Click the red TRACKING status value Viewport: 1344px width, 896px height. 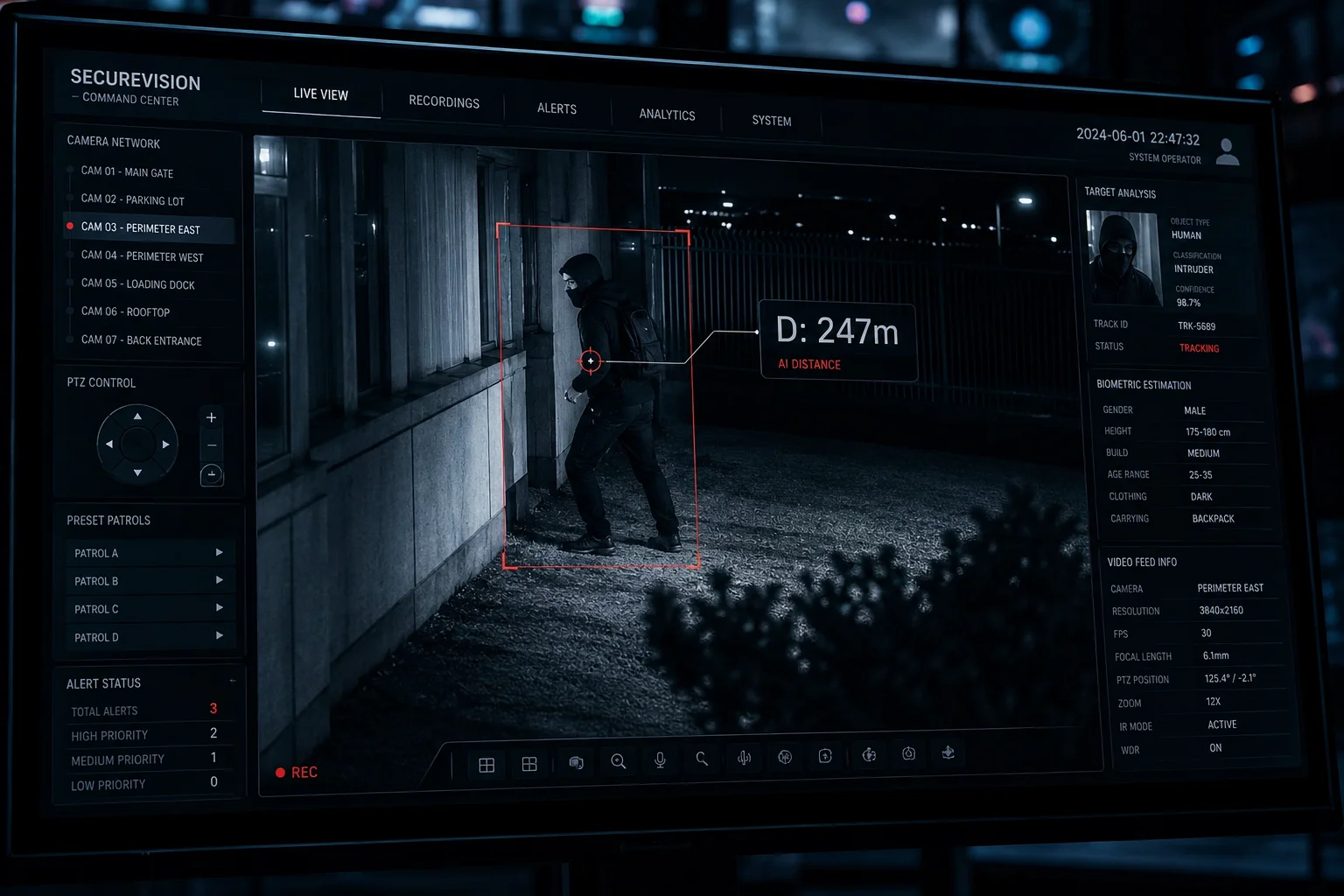(1199, 348)
